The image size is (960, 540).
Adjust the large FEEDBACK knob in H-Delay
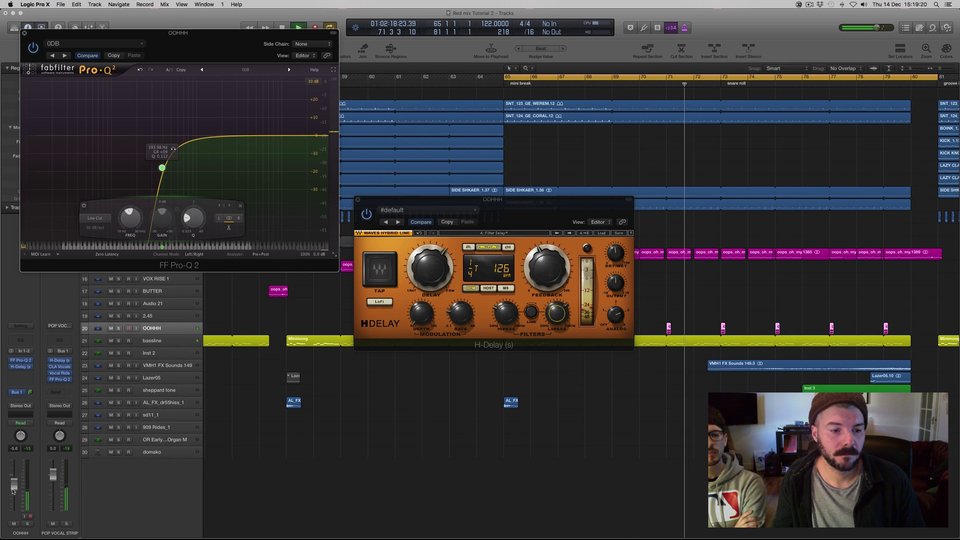(547, 268)
